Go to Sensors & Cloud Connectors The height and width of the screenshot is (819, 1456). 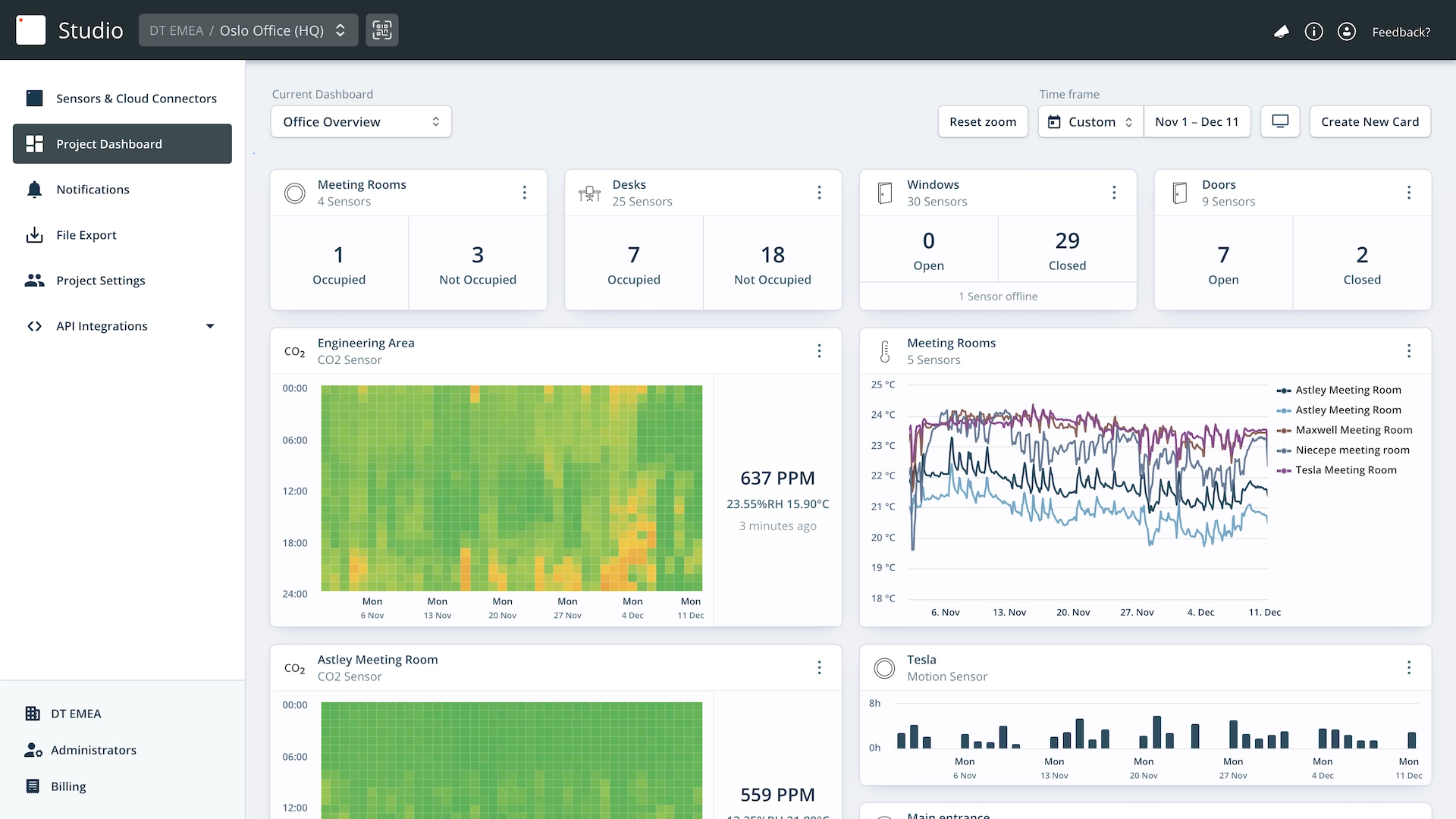(136, 99)
